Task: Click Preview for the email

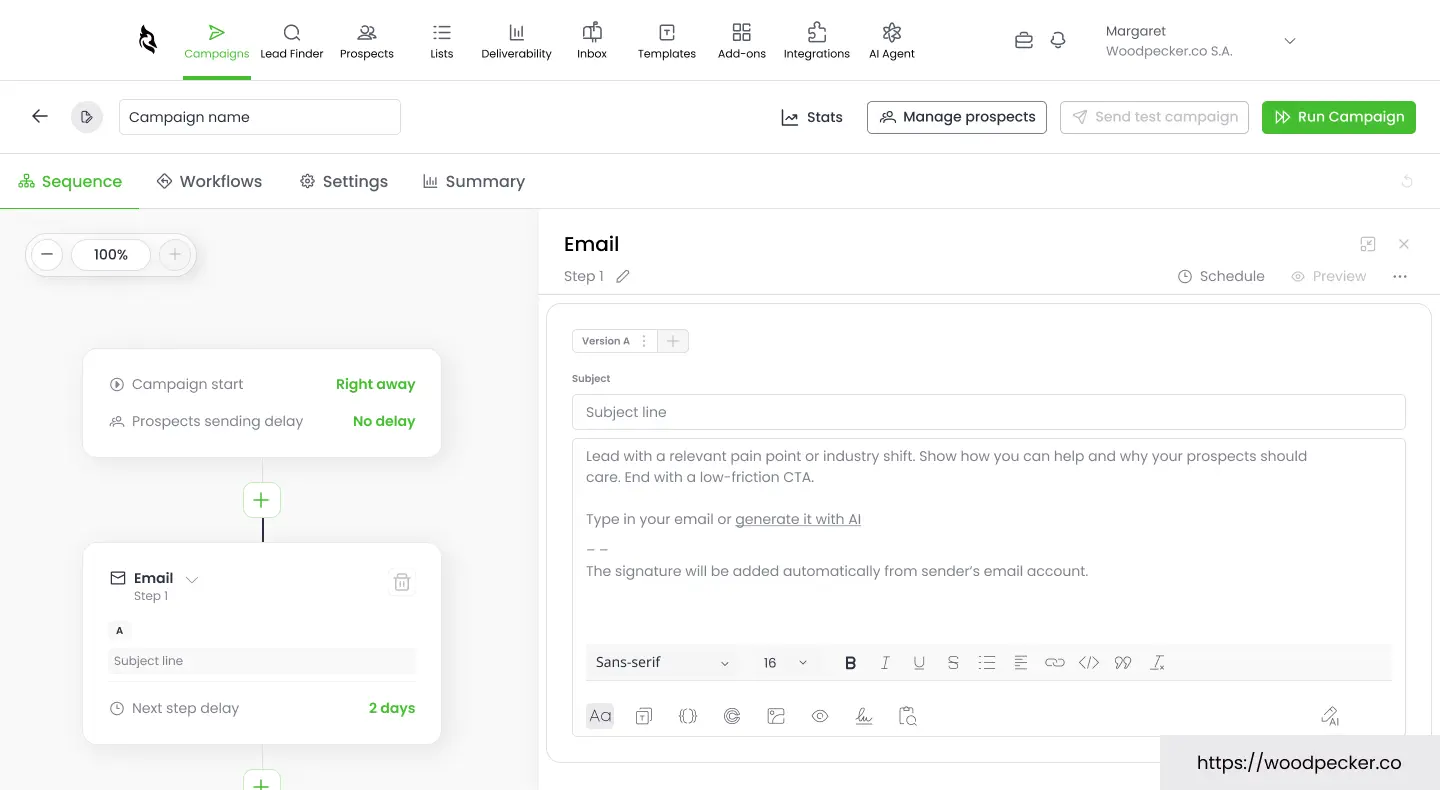Action: coord(1328,276)
